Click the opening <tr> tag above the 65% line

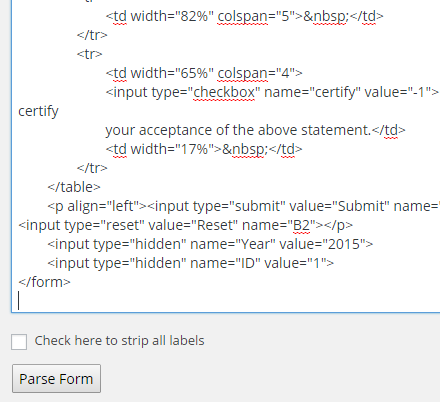tap(89, 54)
